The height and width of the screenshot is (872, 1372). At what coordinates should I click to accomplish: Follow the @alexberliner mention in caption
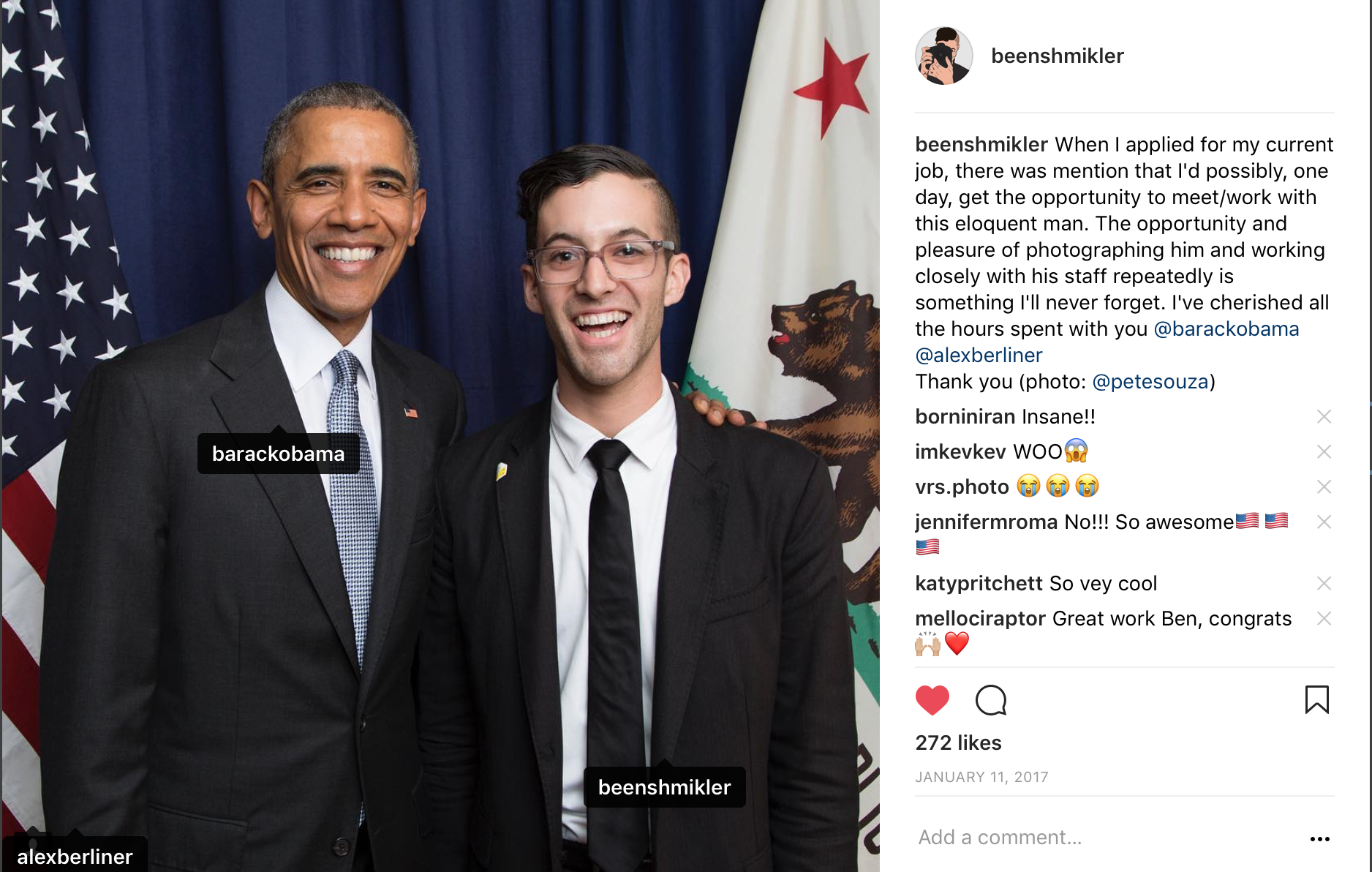pos(979,356)
